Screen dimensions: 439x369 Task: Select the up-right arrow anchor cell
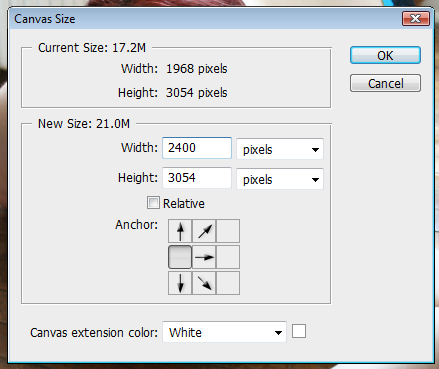pos(204,231)
